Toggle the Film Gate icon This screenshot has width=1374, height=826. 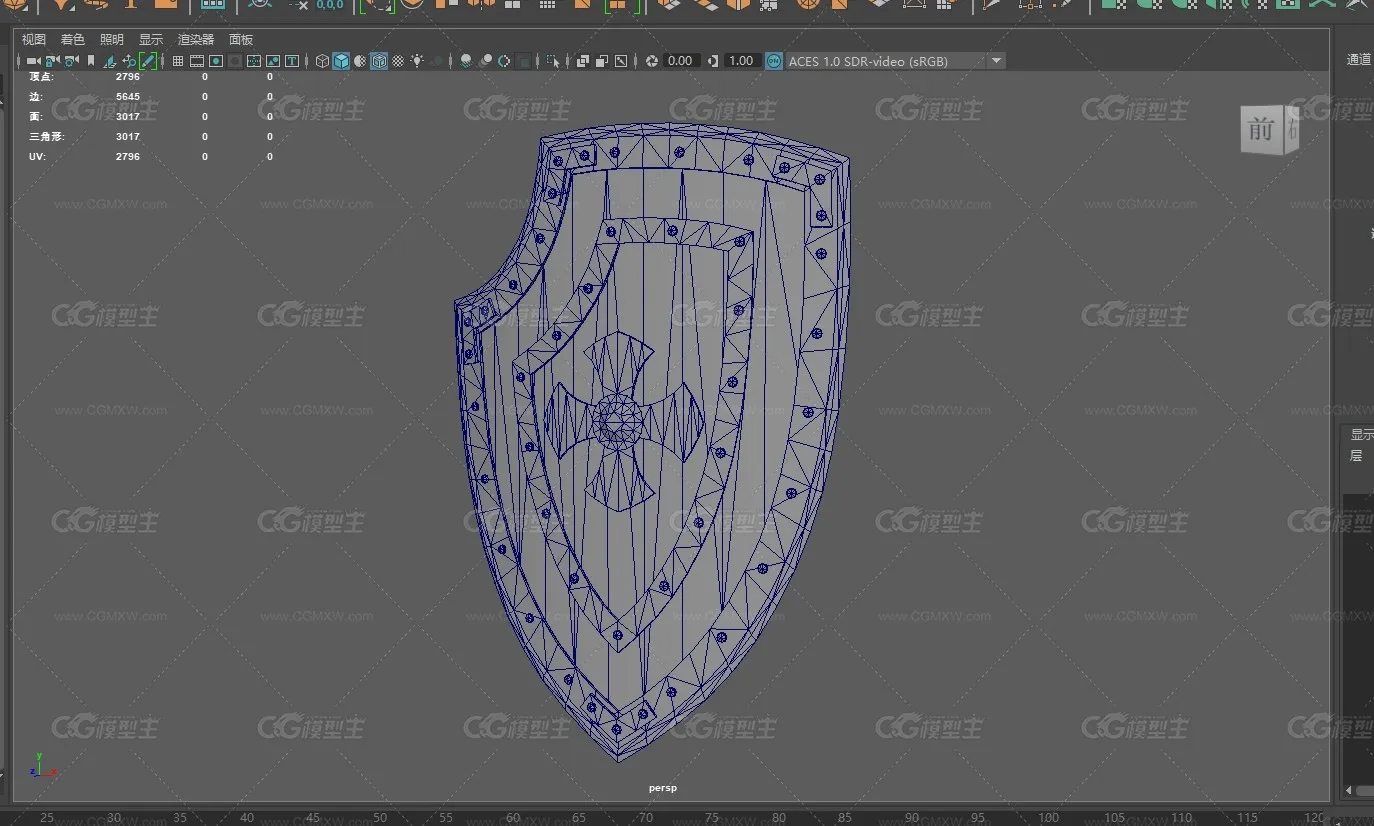pos(197,61)
